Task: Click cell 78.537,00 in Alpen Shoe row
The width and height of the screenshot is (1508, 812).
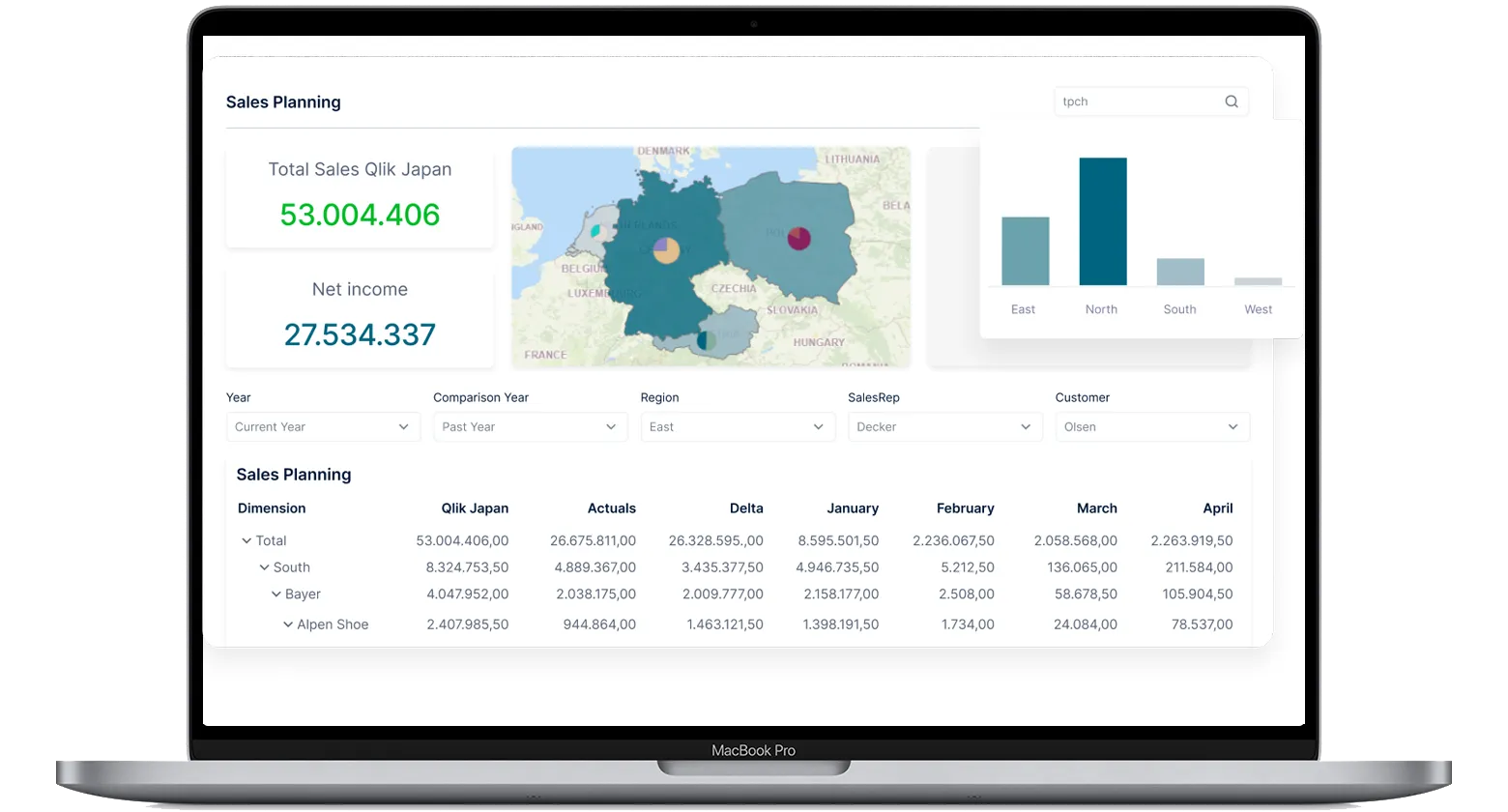Action: [1202, 624]
